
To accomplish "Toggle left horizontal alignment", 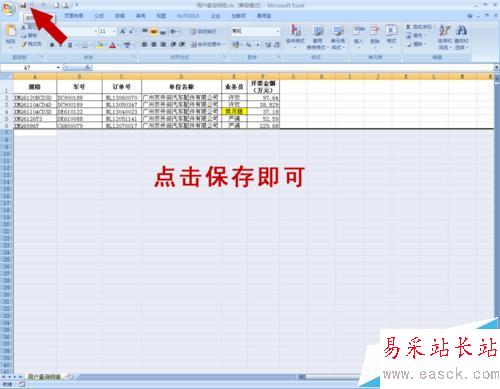I will tap(145, 44).
